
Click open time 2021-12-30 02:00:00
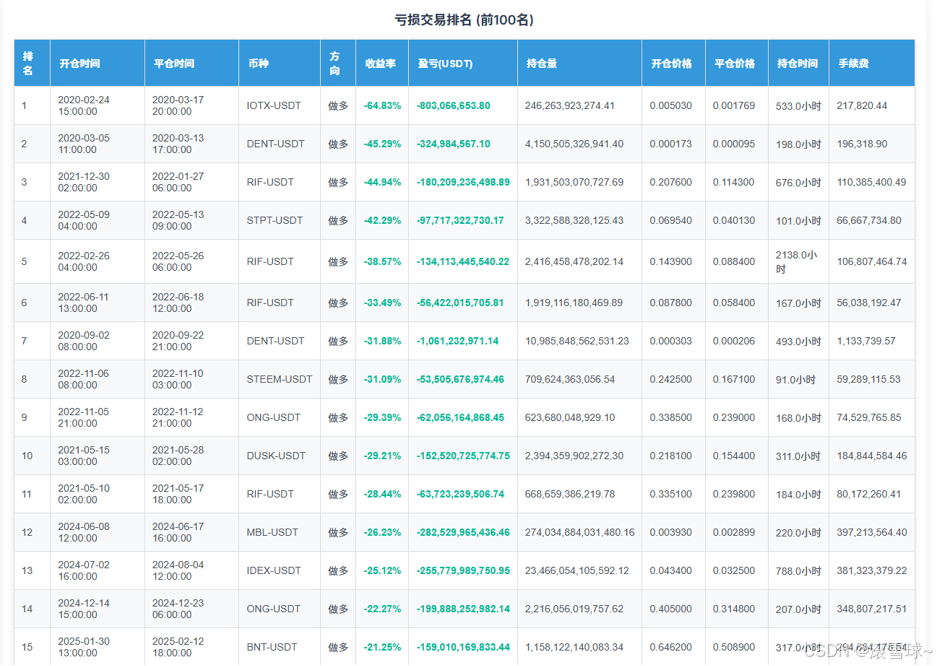pyautogui.click(x=84, y=182)
